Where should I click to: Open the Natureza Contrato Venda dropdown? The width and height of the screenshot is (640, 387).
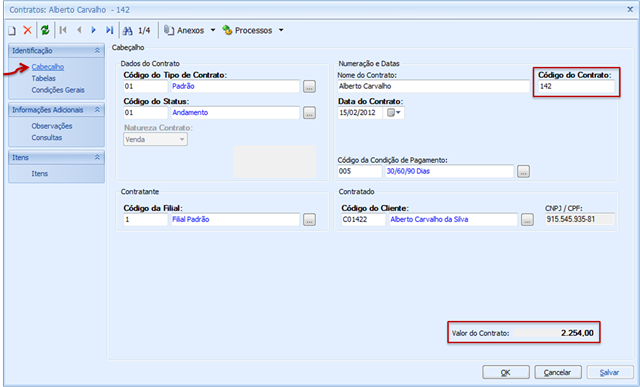coord(155,139)
